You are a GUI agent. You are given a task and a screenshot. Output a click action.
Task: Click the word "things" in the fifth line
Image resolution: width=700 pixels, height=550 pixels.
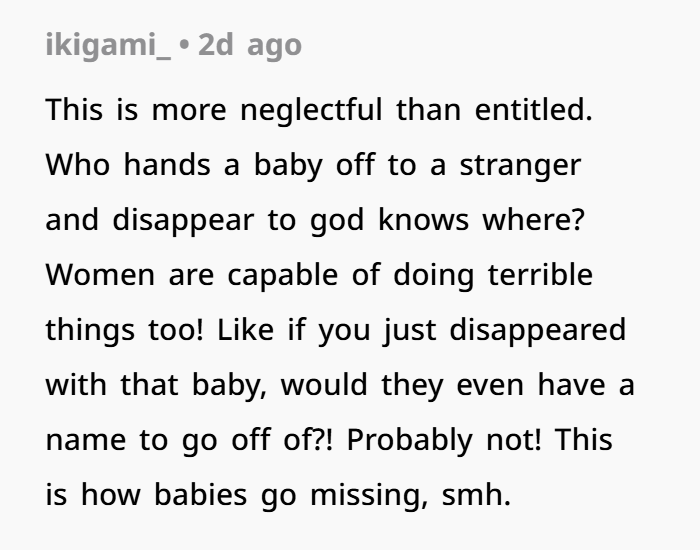click(x=85, y=330)
